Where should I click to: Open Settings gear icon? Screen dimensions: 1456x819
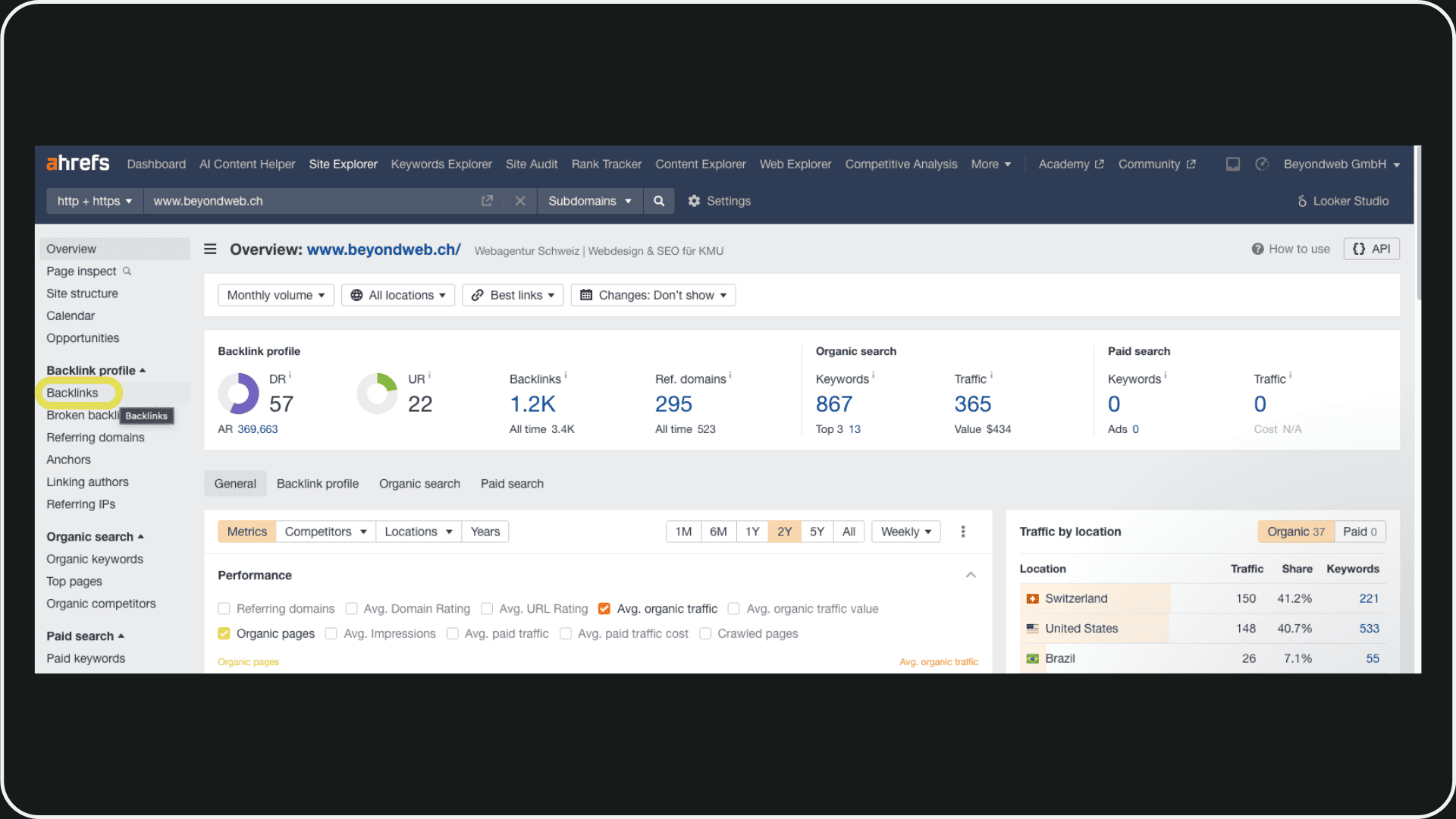694,201
